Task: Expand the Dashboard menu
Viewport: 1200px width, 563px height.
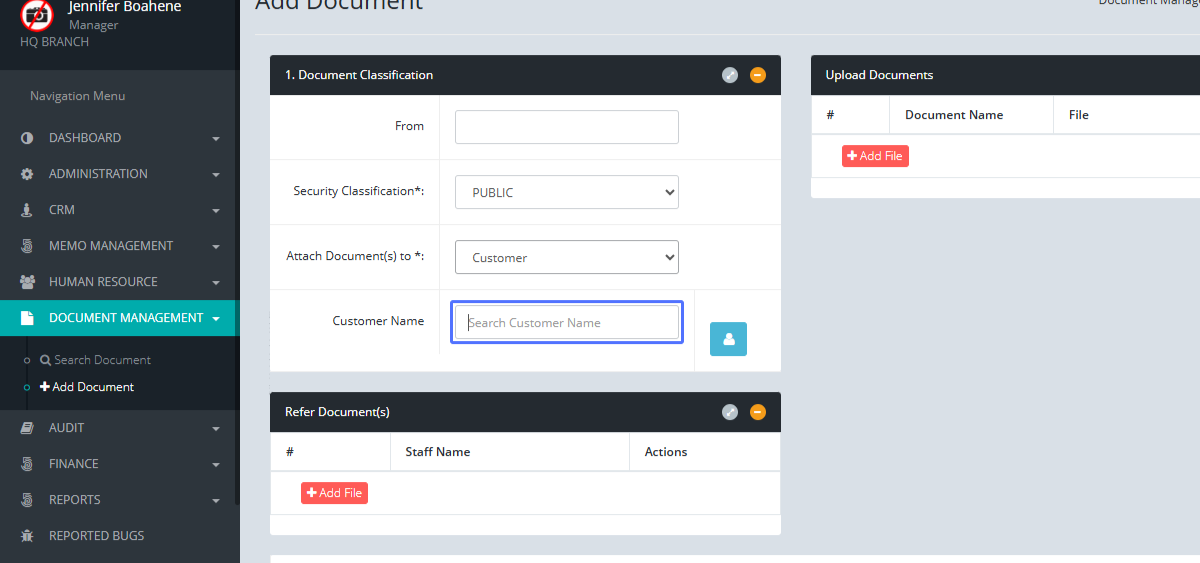Action: tap(120, 138)
